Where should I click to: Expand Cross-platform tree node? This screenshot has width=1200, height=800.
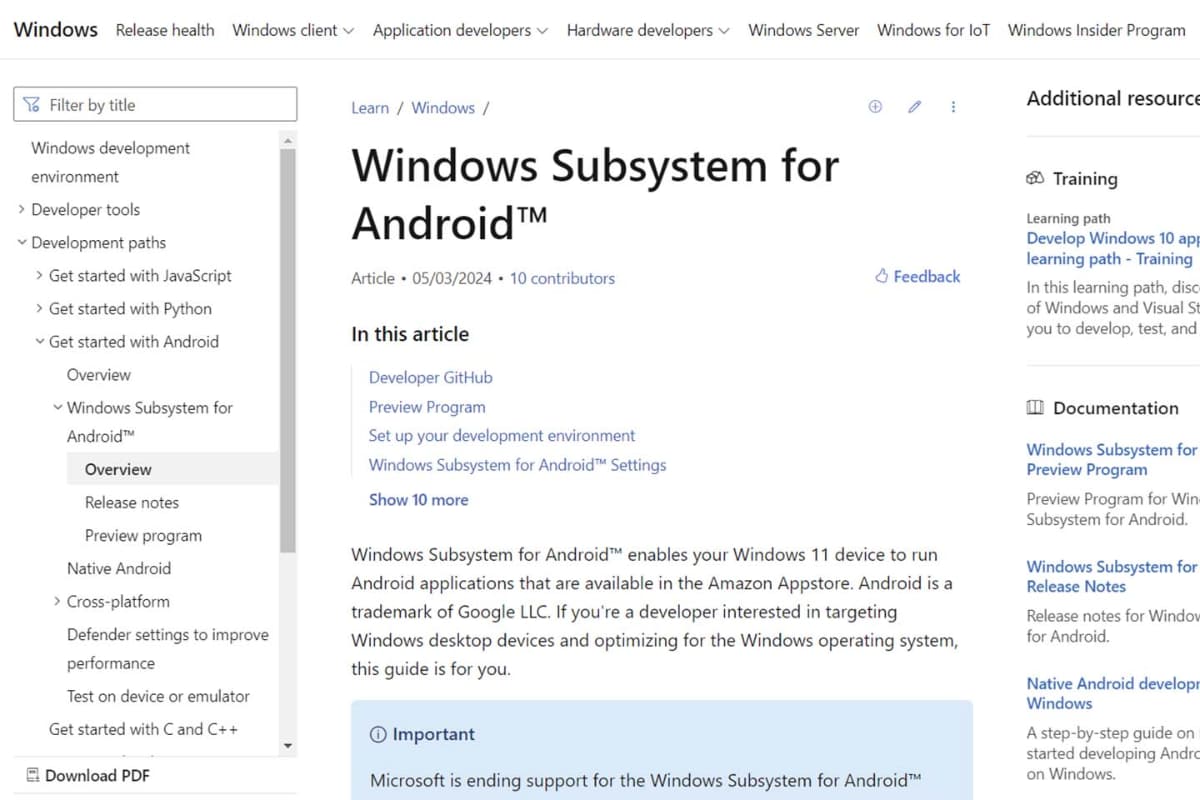coord(57,602)
